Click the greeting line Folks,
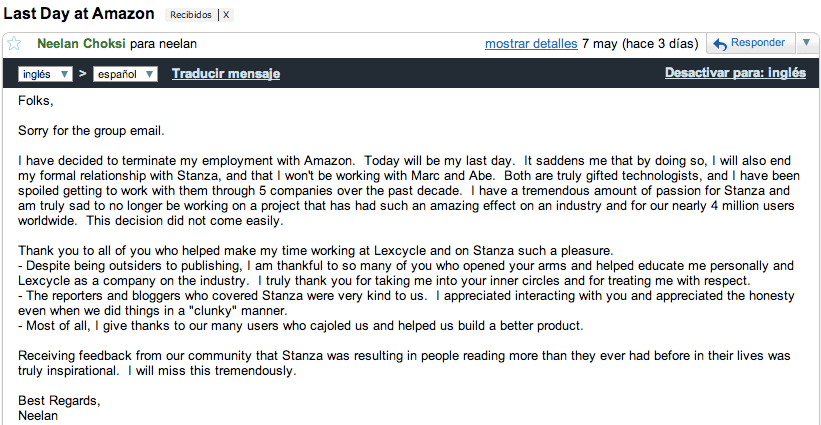The image size is (821, 425). pos(36,100)
